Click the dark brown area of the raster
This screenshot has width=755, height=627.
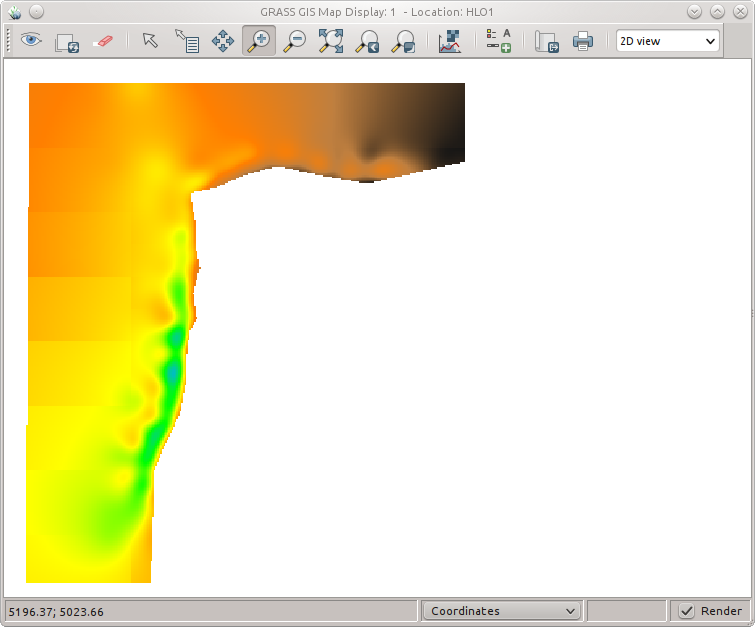click(x=445, y=120)
